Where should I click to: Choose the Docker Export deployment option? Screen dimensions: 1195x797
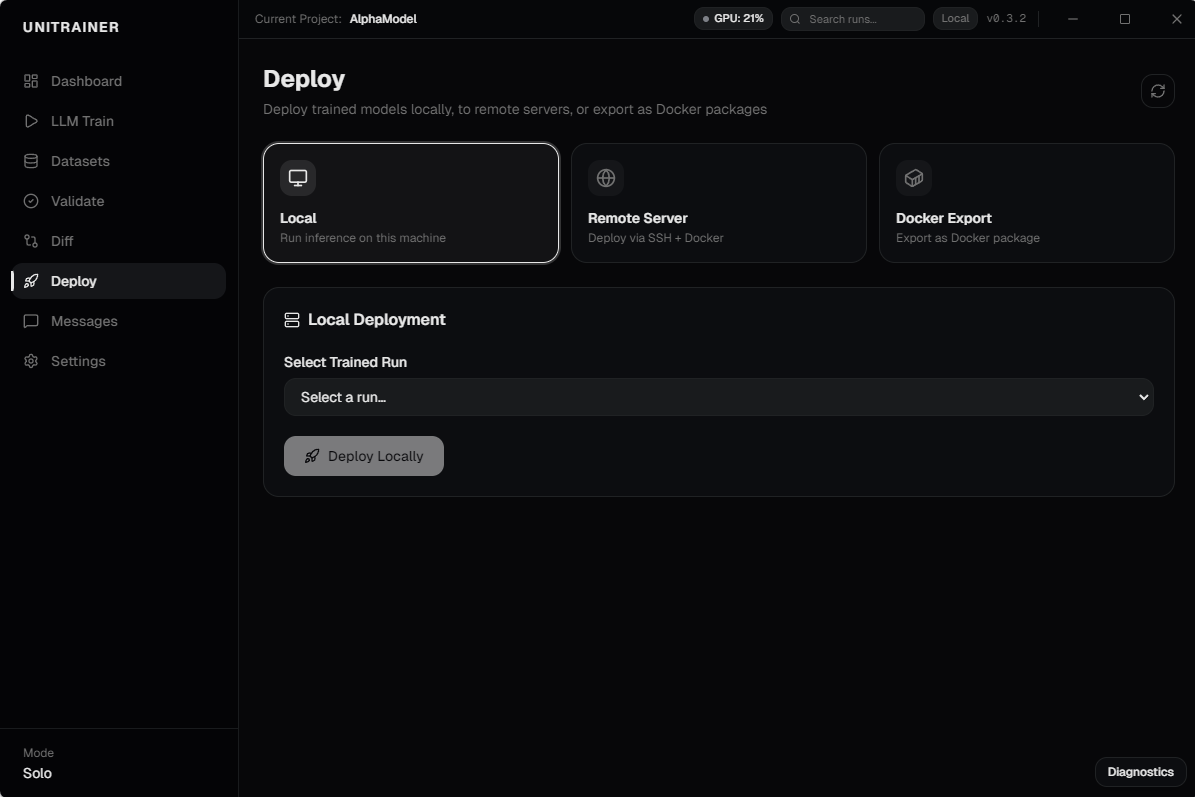point(1026,203)
